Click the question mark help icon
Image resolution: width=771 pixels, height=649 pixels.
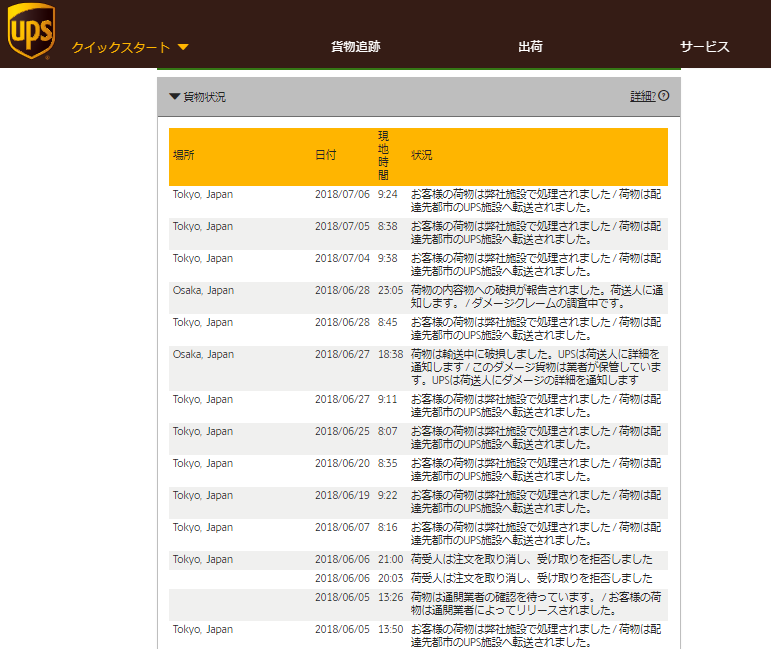click(x=664, y=96)
